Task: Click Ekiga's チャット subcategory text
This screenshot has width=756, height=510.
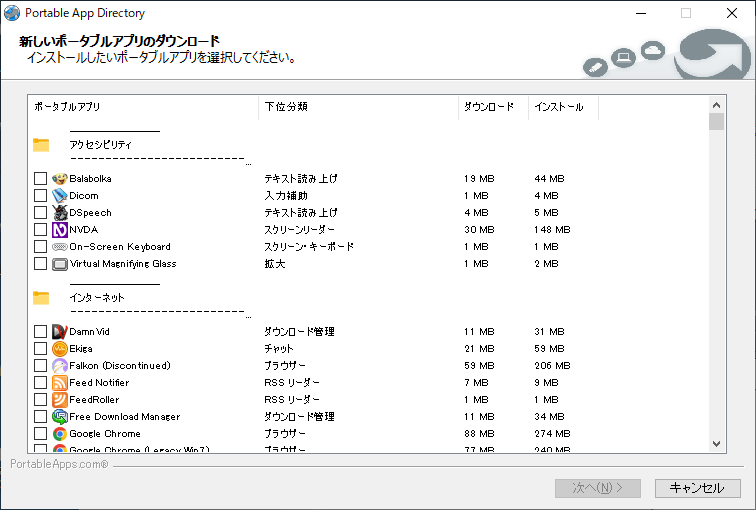Action: point(279,349)
